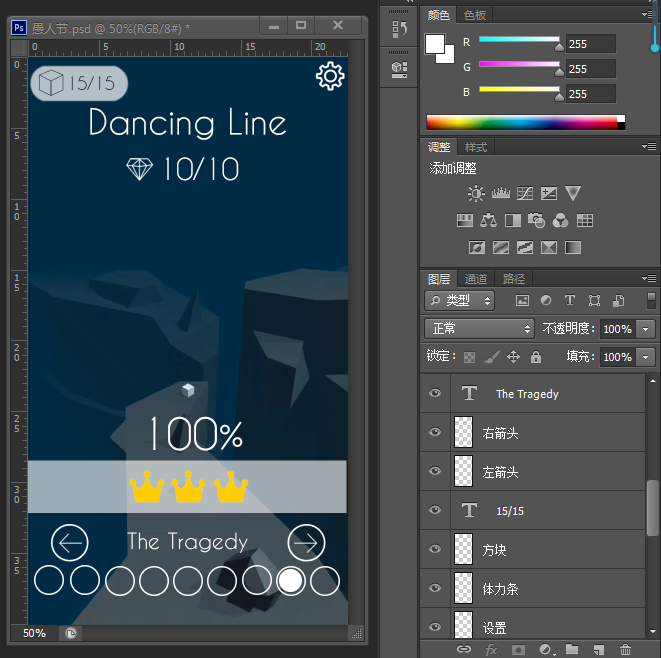Screen dimensions: 661x658
Task: Toggle lock transparent pixels
Action: [x=469, y=357]
